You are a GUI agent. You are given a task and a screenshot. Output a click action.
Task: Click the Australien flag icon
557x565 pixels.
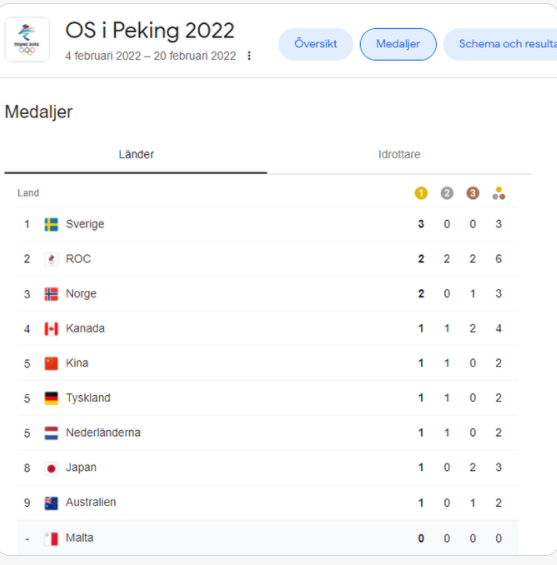coord(51,503)
